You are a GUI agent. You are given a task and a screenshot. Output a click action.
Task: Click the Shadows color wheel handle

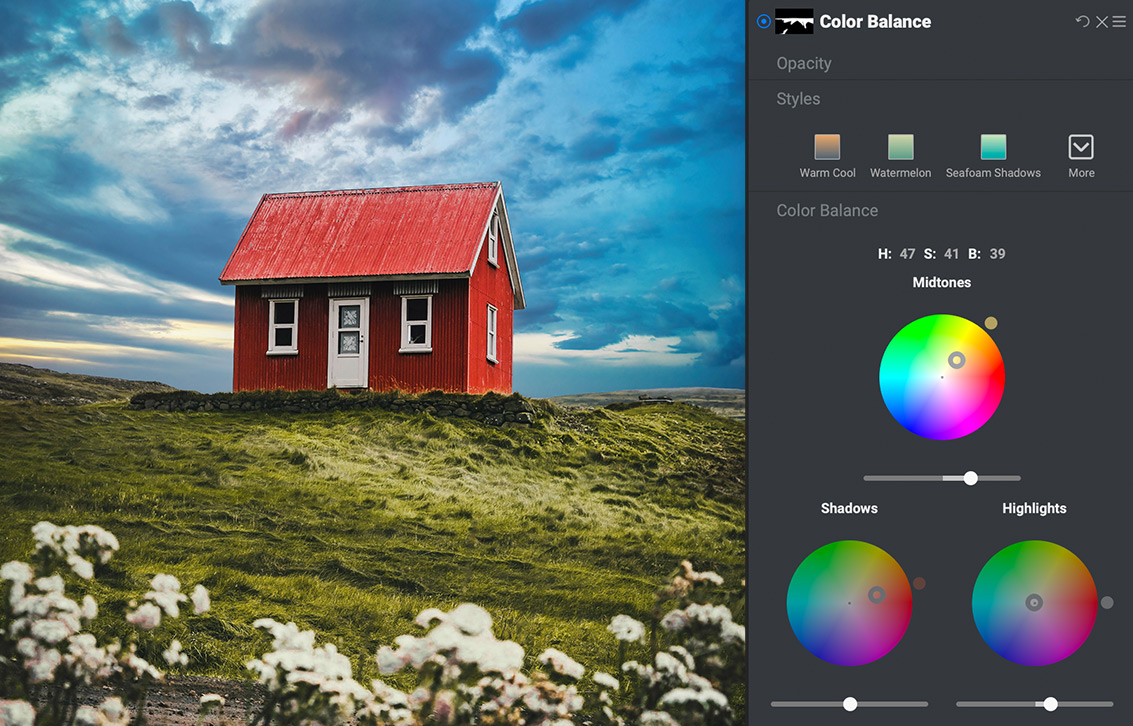tap(877, 595)
